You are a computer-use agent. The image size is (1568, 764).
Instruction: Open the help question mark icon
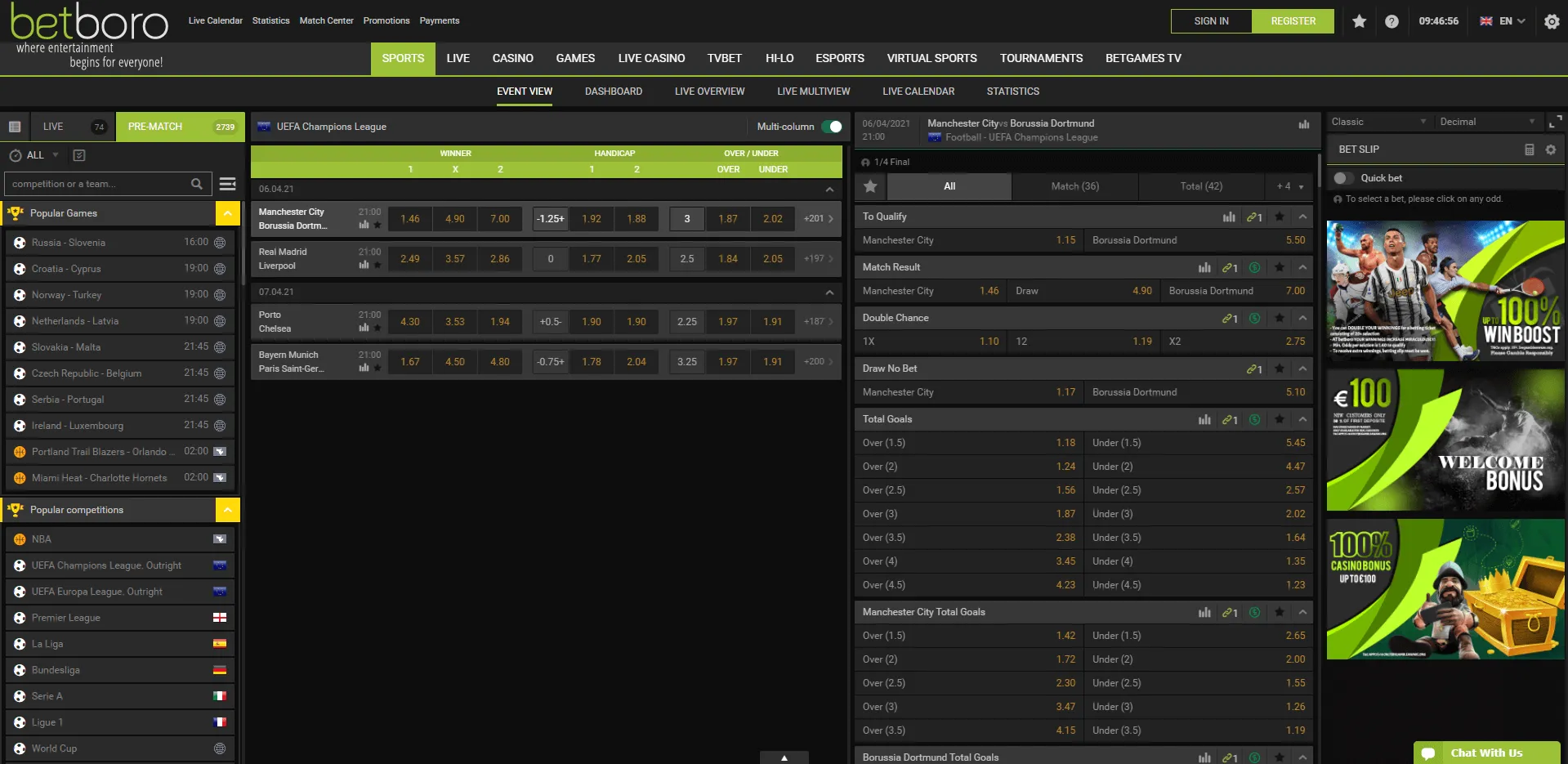coord(1392,21)
